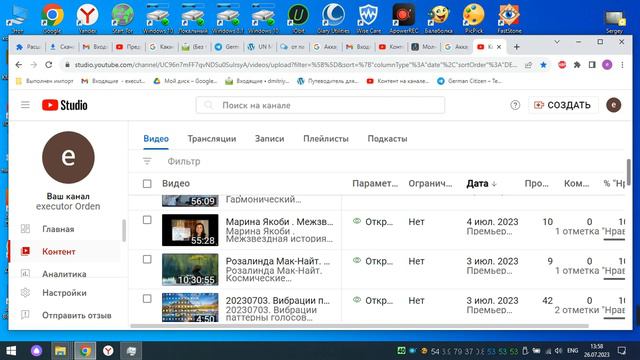640x360 pixels.
Task: Toggle the select-all videos checkbox
Action: point(147,184)
